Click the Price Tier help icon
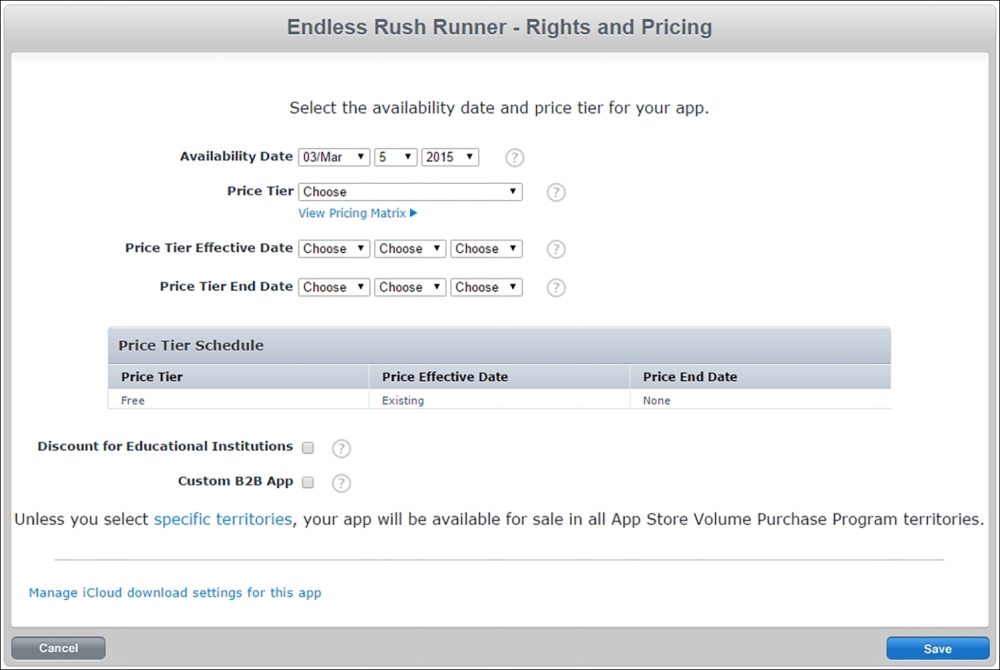 556,192
